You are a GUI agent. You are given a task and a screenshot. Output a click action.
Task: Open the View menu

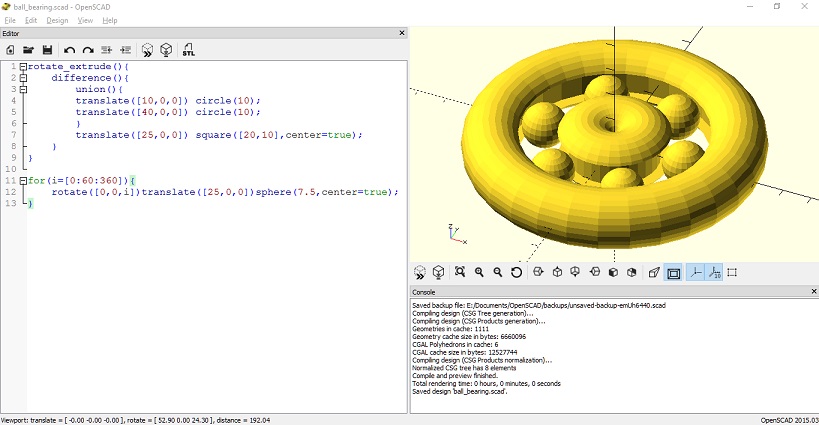(85, 20)
